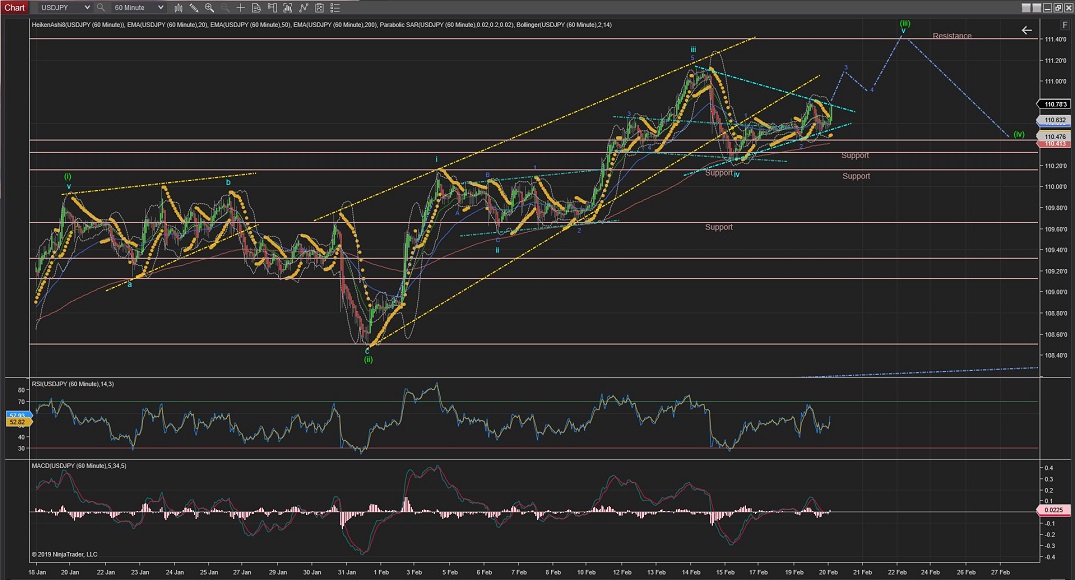The height and width of the screenshot is (580, 1075).
Task: Click the white return arrow on chart
Action: click(x=1026, y=30)
